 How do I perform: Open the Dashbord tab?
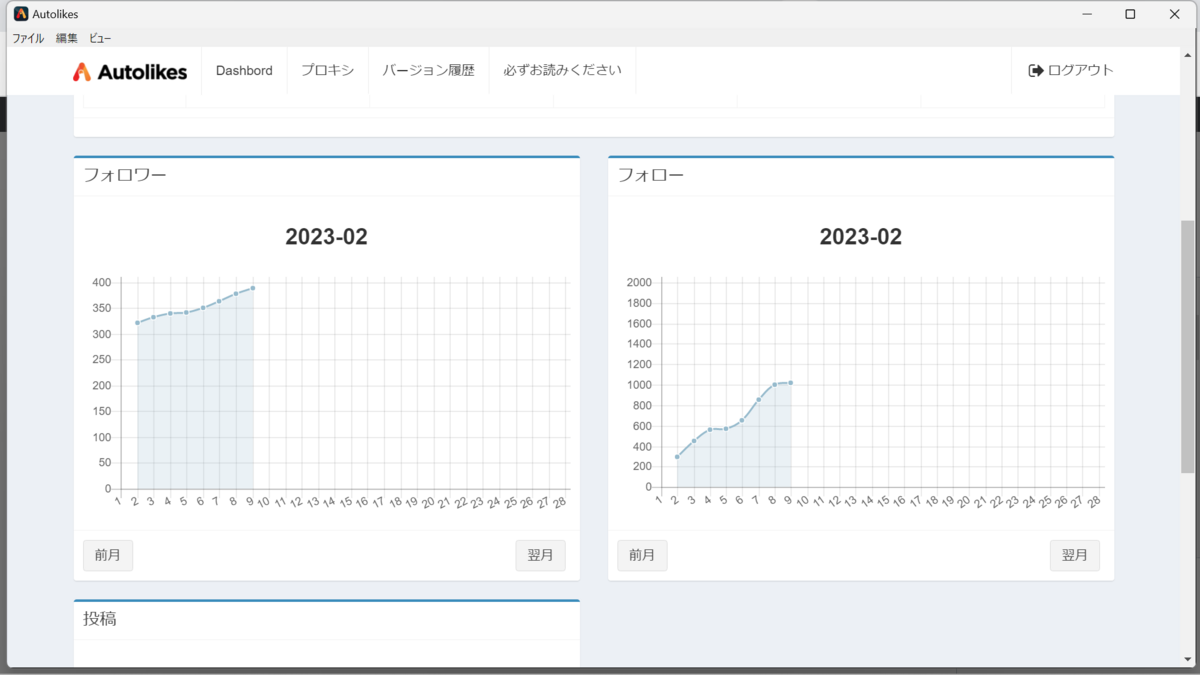coord(244,71)
